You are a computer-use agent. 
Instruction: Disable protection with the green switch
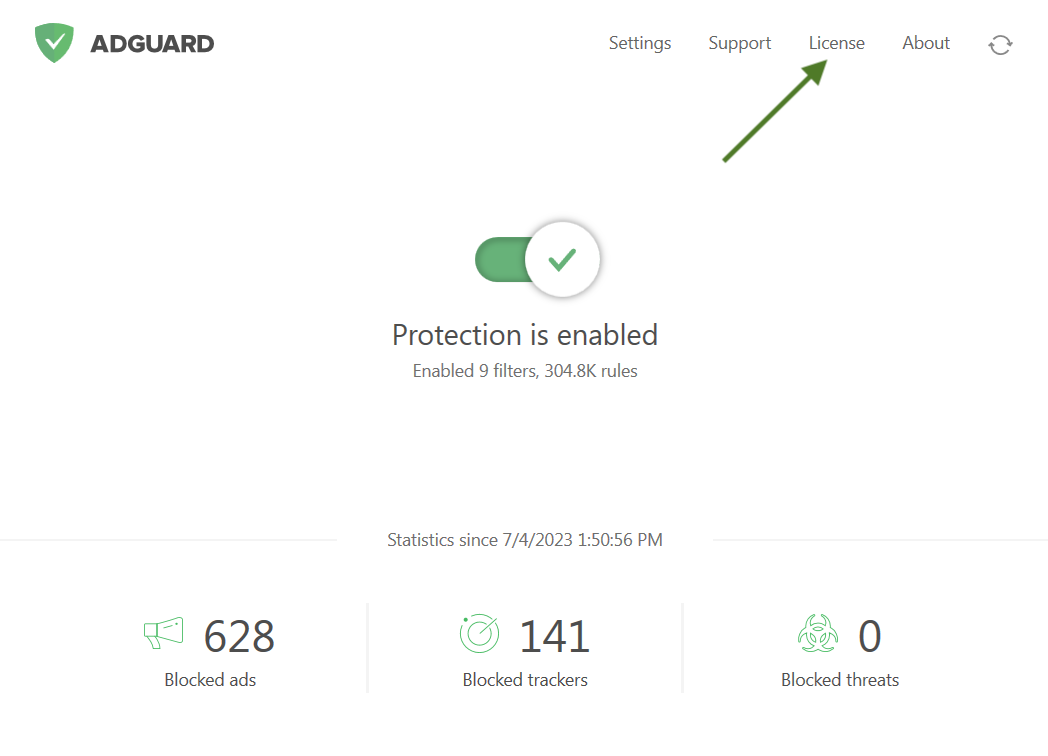537,260
